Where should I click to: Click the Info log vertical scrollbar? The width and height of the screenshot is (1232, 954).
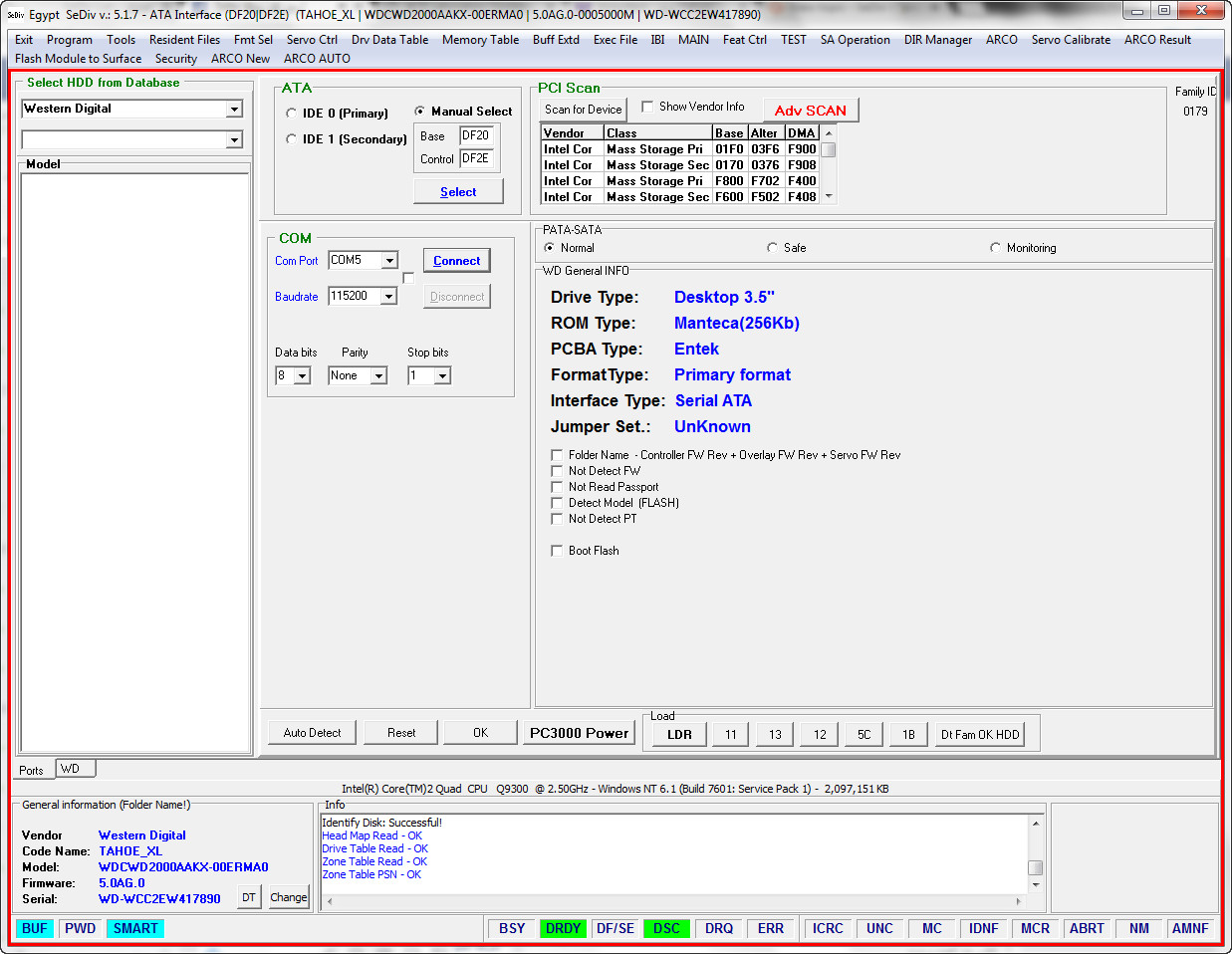click(1036, 853)
